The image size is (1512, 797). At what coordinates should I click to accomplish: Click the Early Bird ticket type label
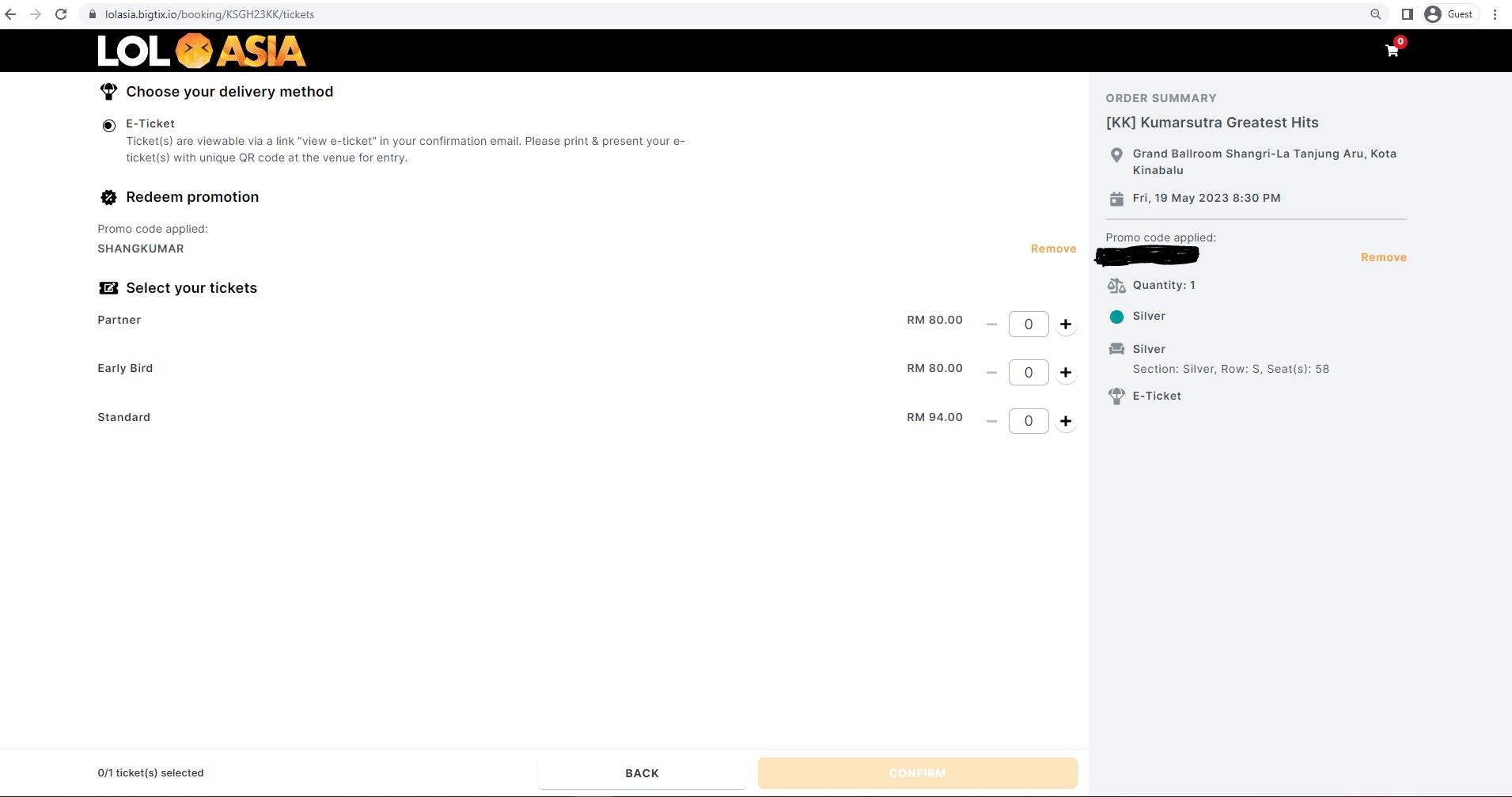(x=125, y=368)
